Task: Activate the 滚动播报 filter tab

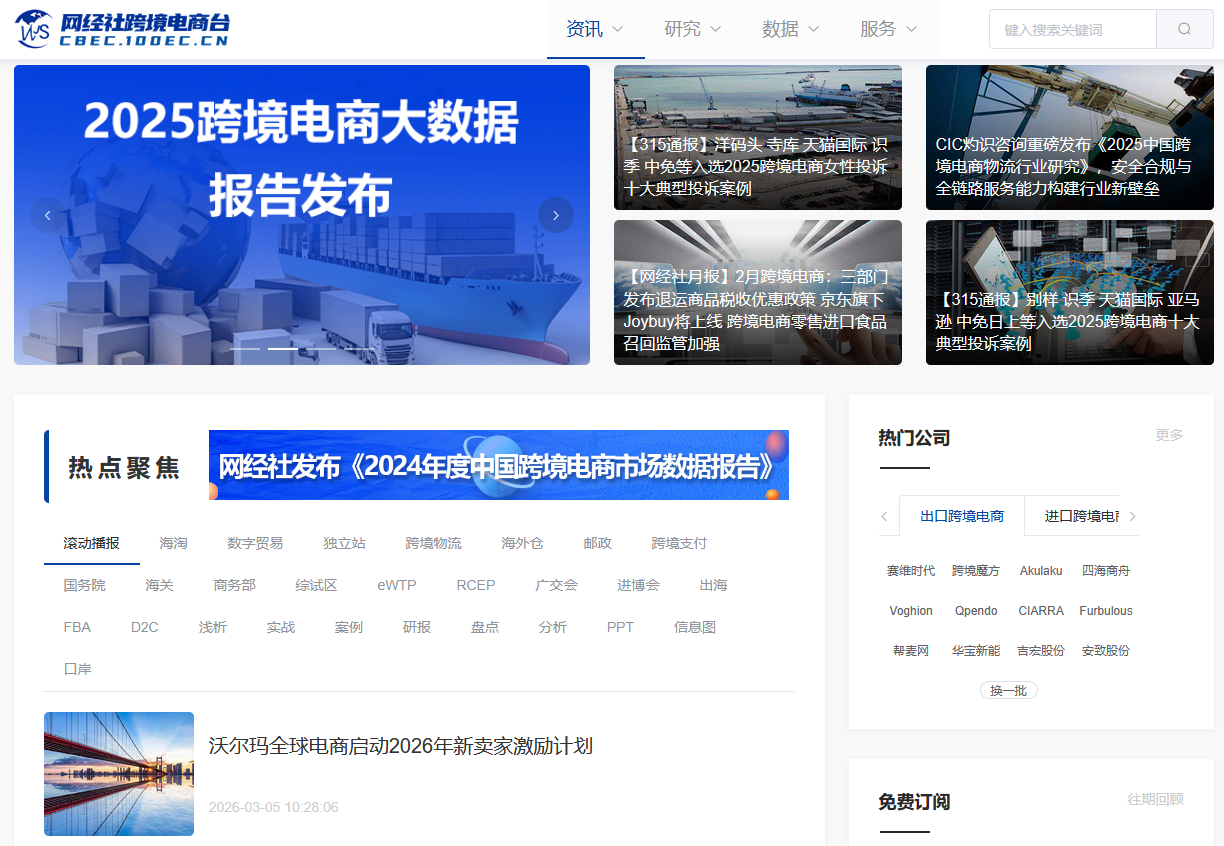Action: pos(90,543)
